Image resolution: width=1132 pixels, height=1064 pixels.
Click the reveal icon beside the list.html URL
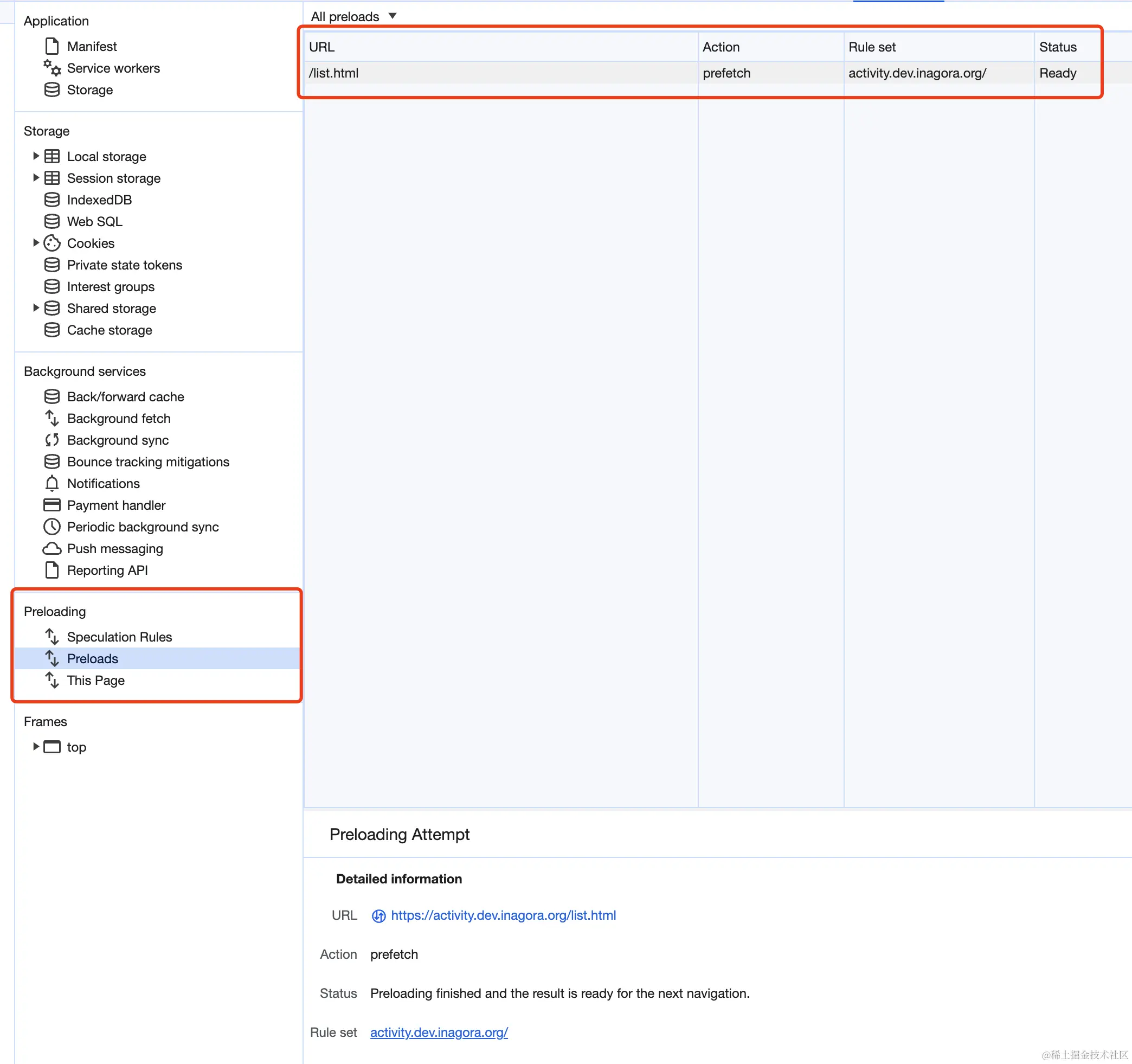[378, 916]
